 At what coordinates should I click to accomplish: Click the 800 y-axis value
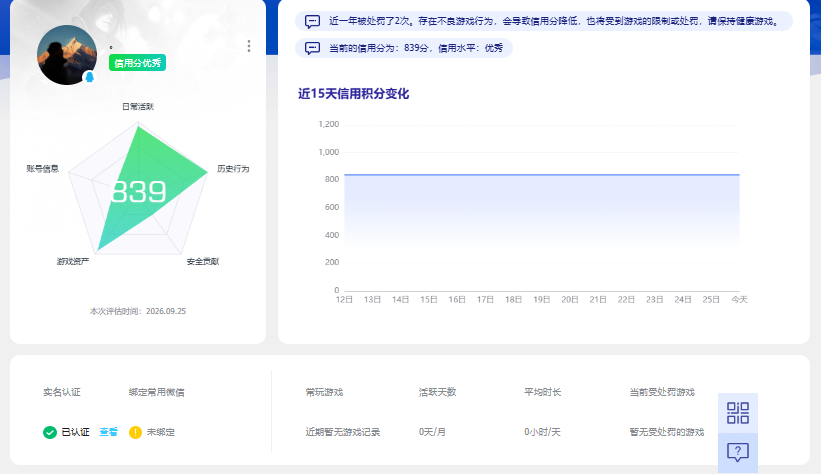point(332,179)
